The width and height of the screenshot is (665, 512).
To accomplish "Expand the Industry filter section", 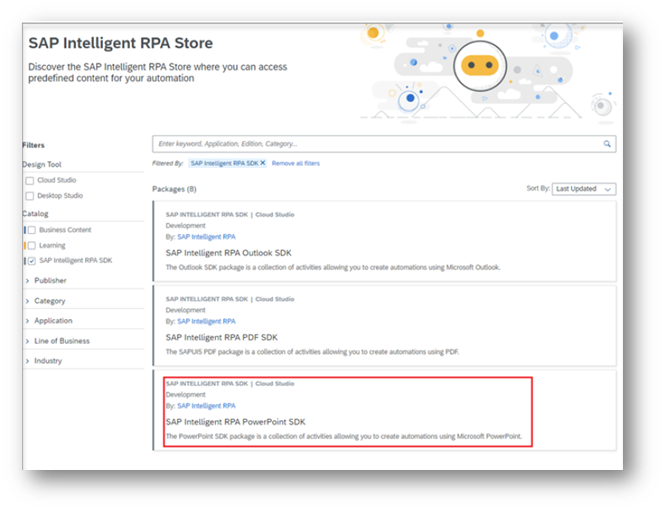I will [x=47, y=361].
